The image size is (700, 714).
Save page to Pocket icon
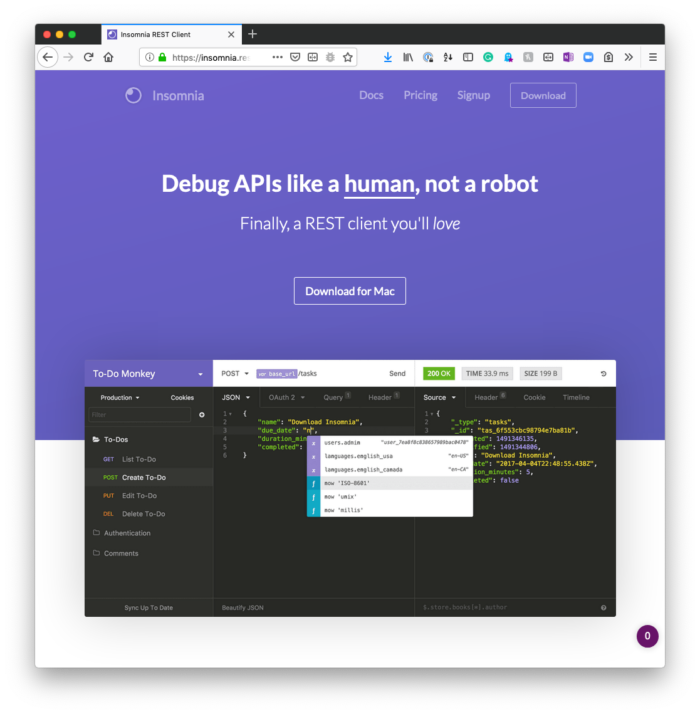(x=295, y=57)
